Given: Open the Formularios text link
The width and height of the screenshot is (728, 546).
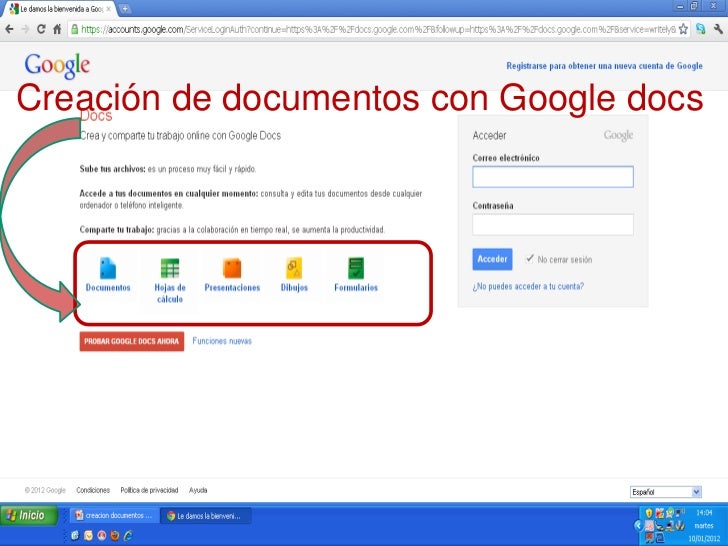Looking at the screenshot, I should pos(356,287).
